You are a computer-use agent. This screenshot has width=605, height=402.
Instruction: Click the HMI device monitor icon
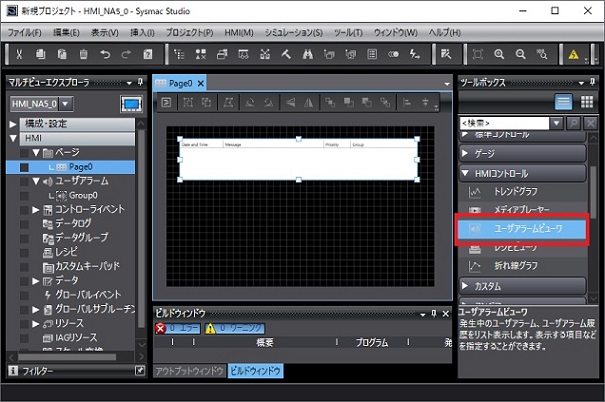(x=132, y=104)
